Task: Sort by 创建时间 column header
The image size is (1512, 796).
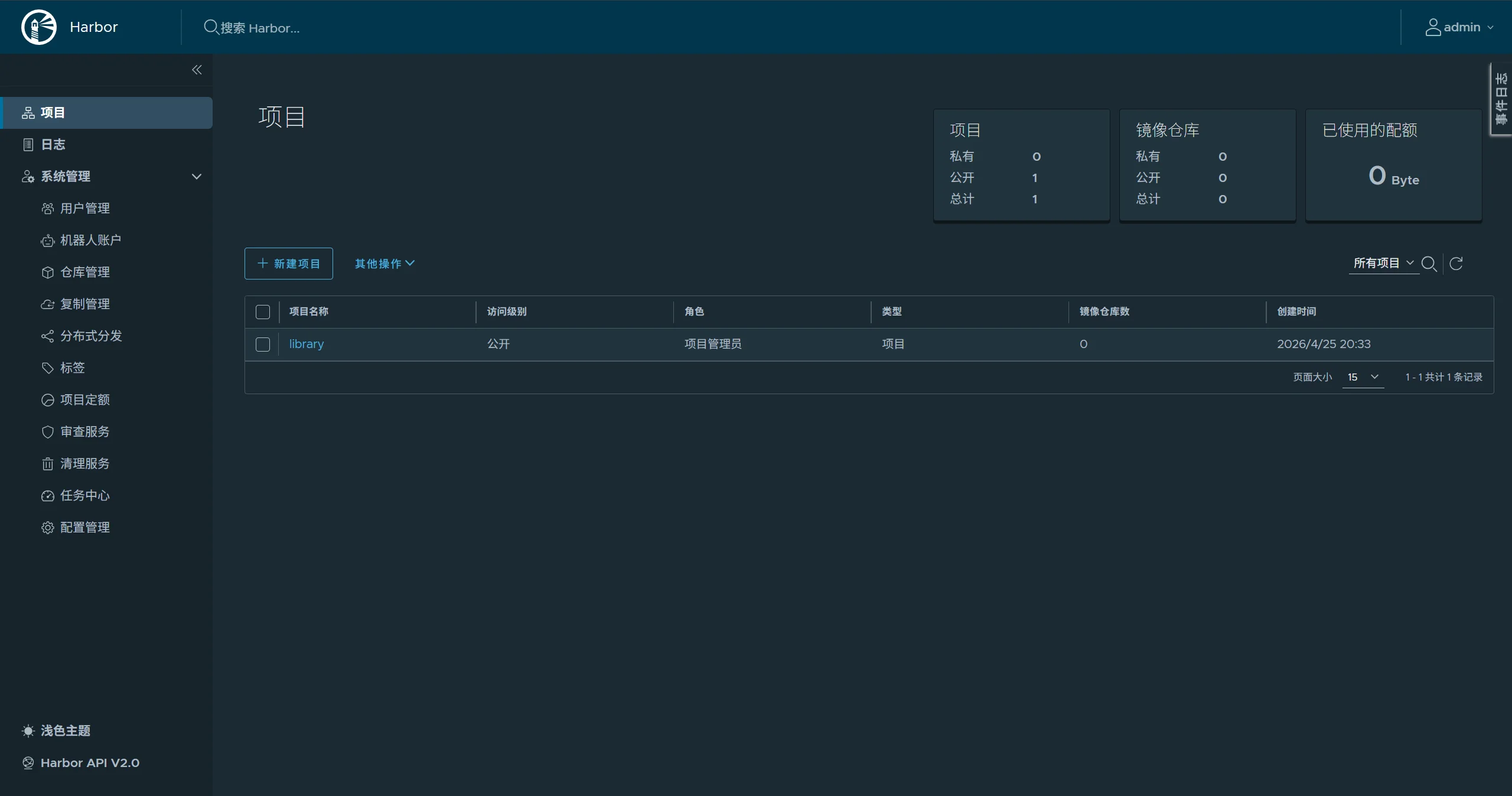Action: point(1296,311)
